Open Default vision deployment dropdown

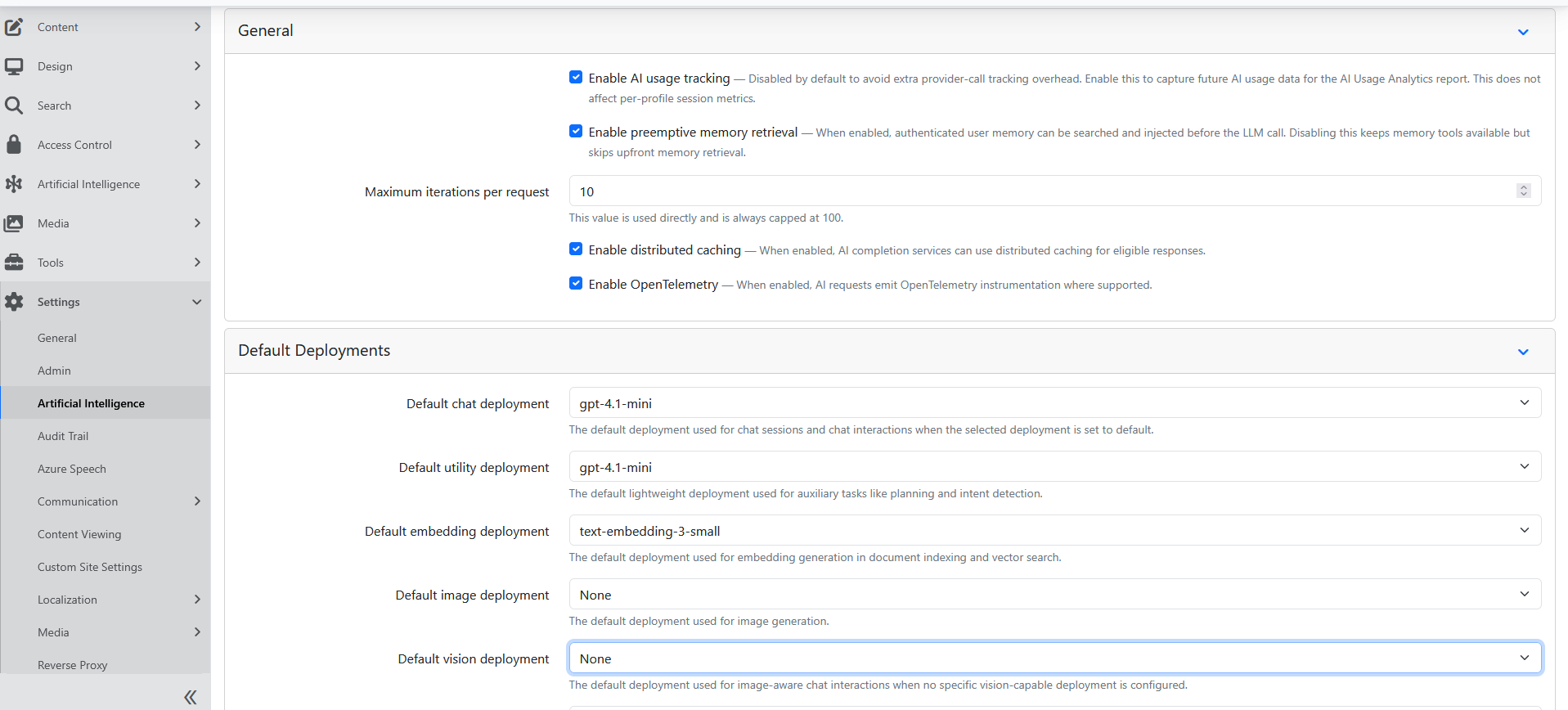[x=1055, y=658]
